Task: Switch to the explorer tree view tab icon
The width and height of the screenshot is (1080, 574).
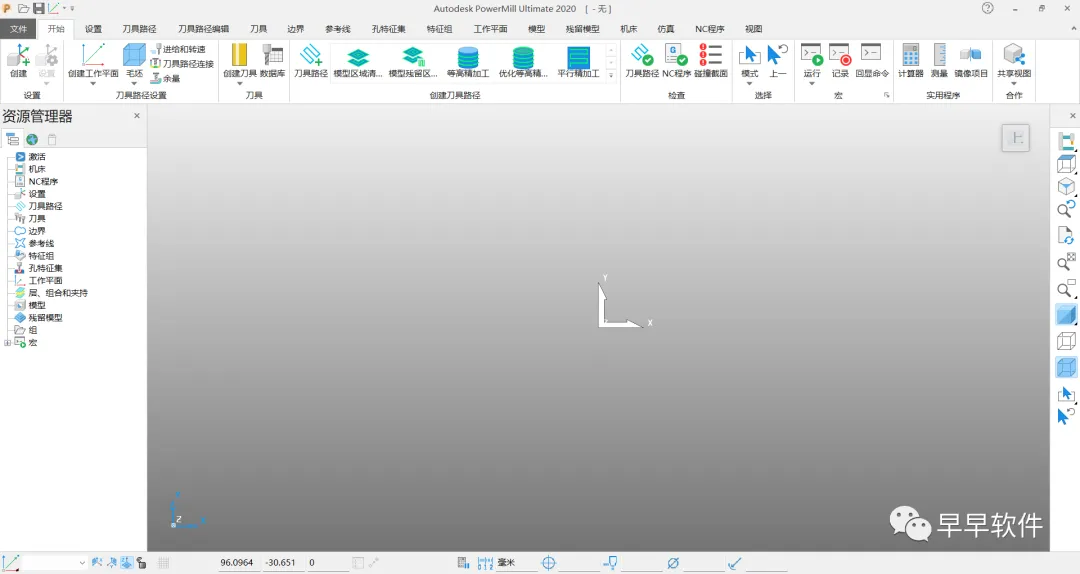Action: tap(12, 139)
